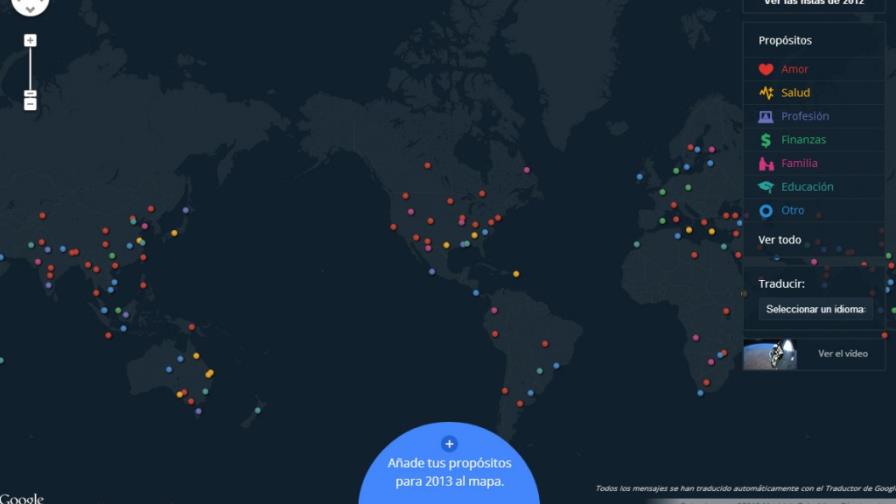Click the red heart Amor icon
Viewport: 896px width, 504px height.
coord(766,69)
